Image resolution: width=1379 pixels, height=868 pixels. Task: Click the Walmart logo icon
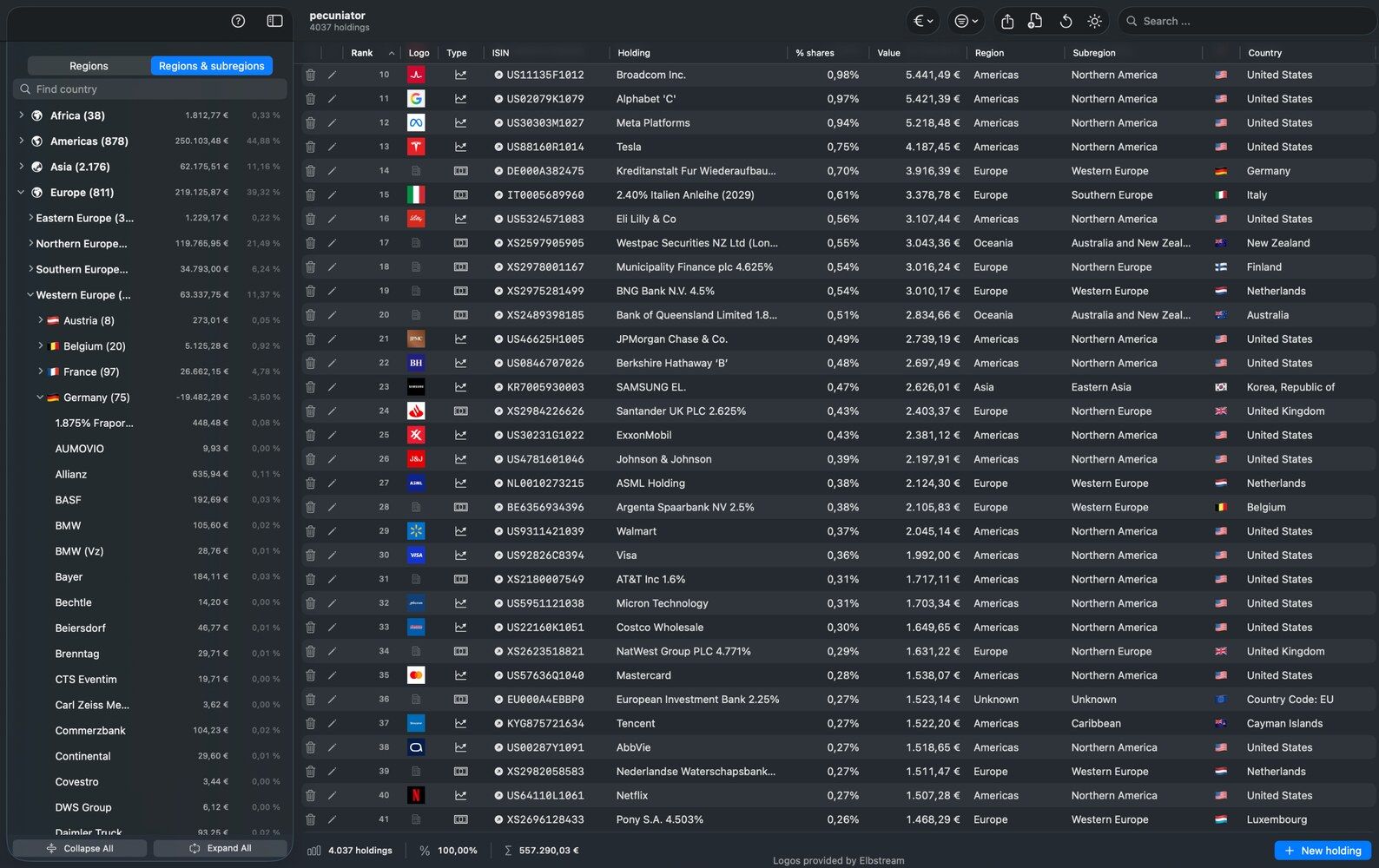tap(416, 531)
